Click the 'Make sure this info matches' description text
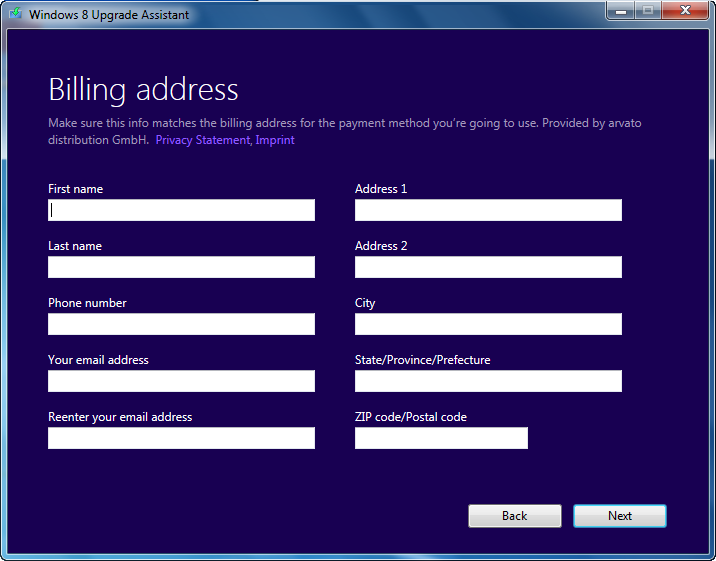This screenshot has width=716, height=561. [345, 131]
